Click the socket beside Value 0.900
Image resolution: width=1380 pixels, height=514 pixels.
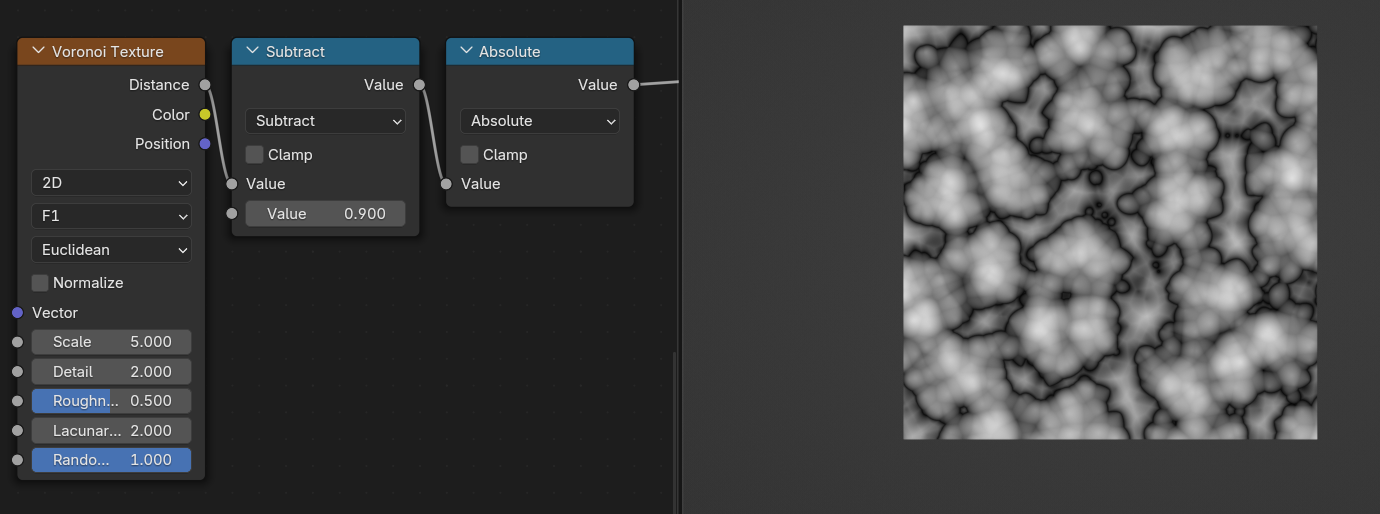(x=231, y=214)
